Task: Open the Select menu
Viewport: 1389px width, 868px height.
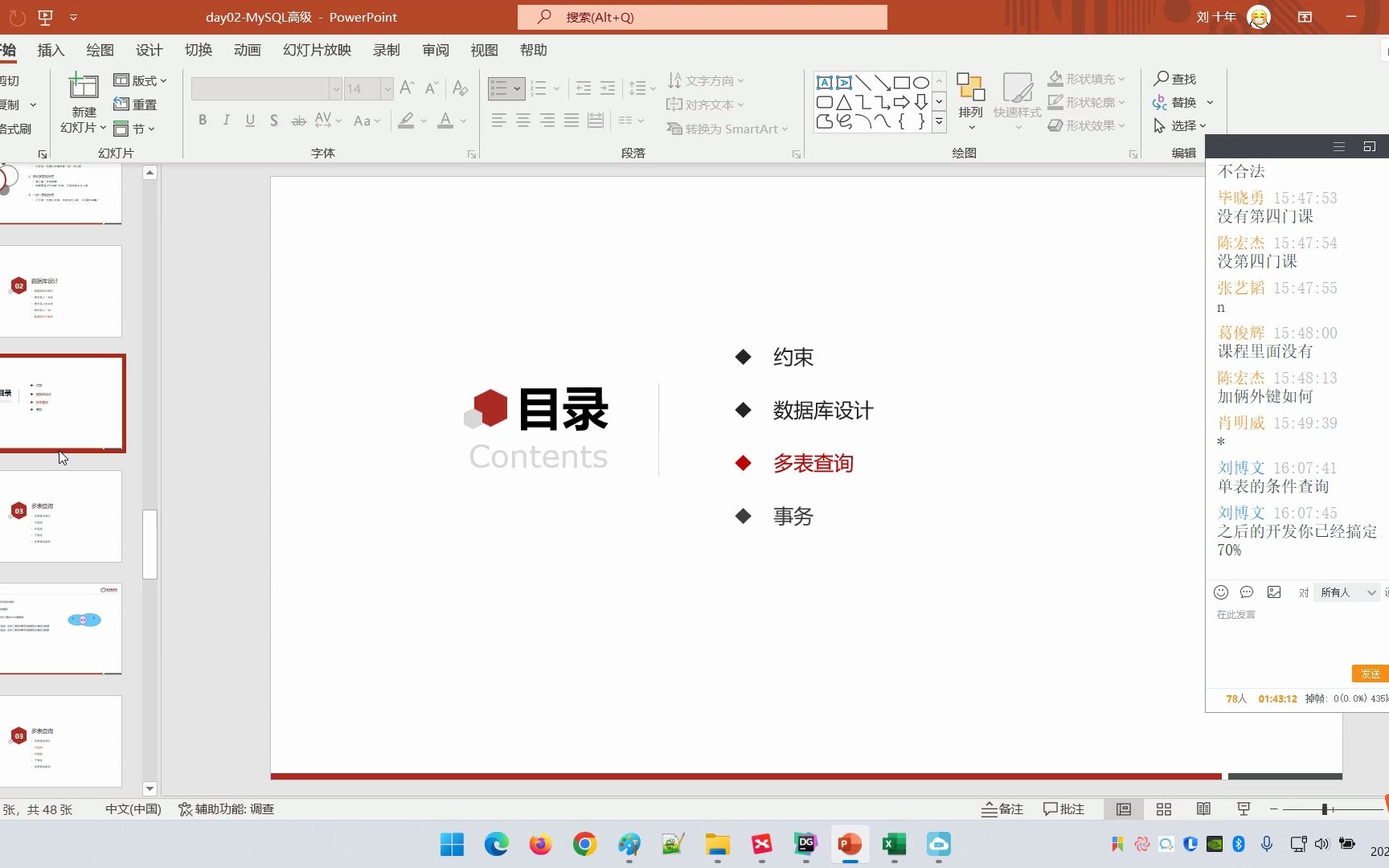Action: pyautogui.click(x=1180, y=125)
